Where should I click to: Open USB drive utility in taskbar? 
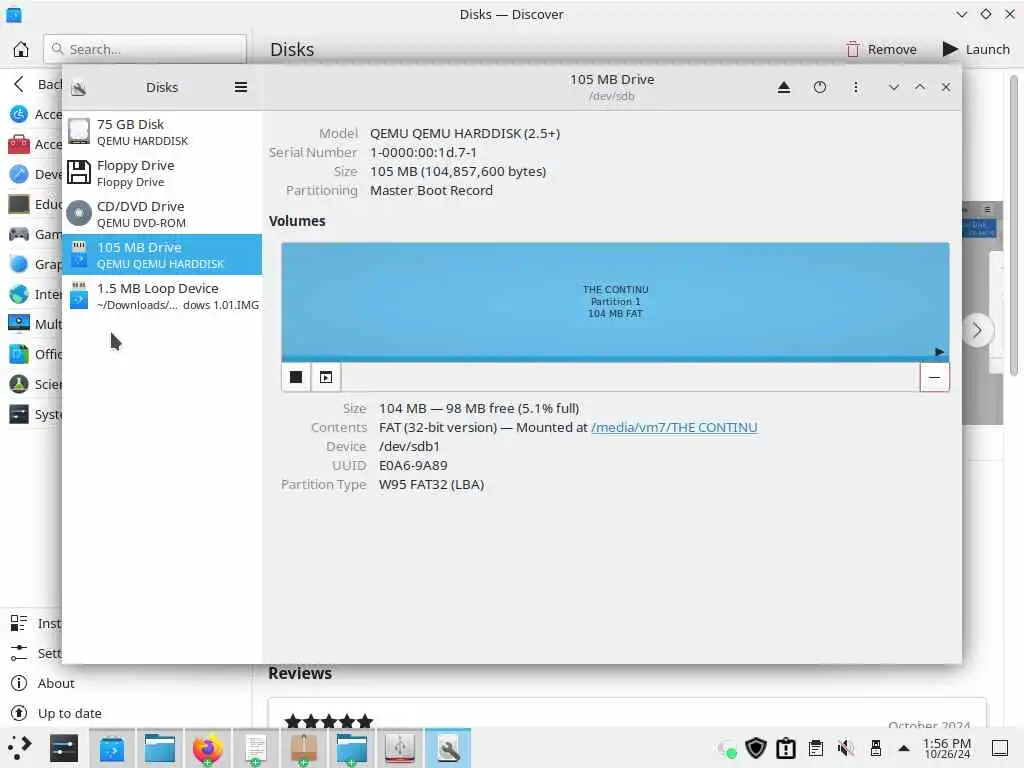coord(400,748)
